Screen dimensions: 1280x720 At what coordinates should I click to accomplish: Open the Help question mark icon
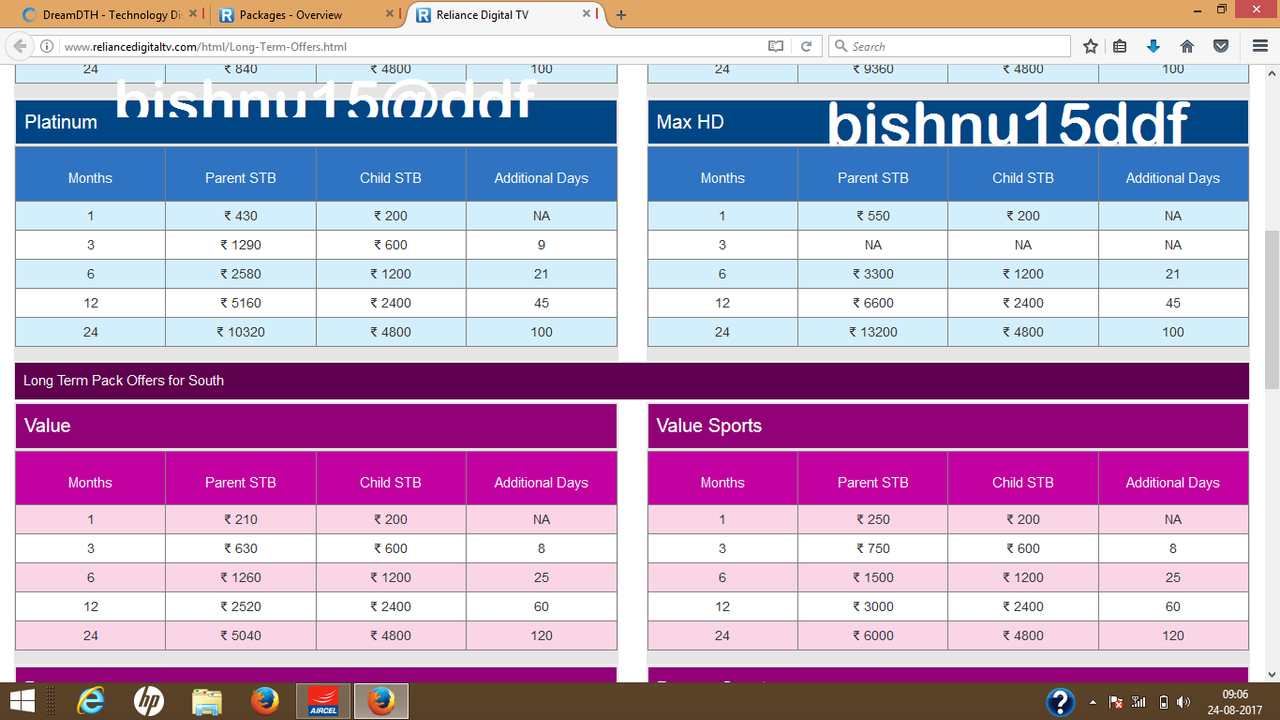[1060, 701]
